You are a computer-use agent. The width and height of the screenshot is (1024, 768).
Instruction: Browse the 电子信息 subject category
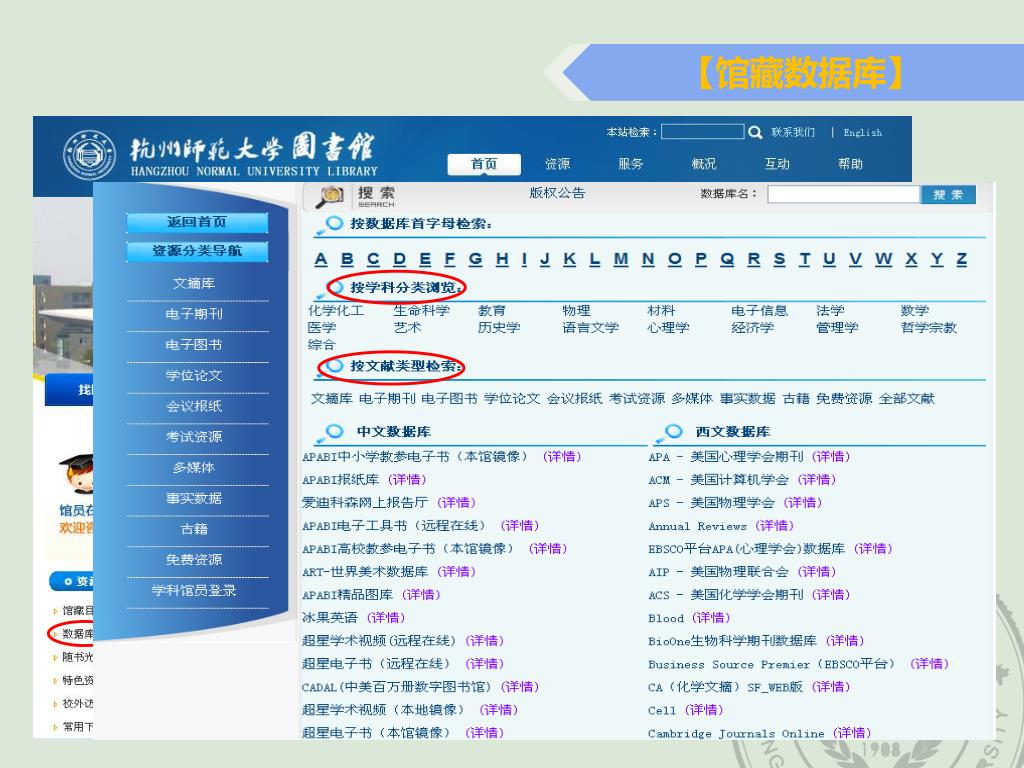click(760, 311)
